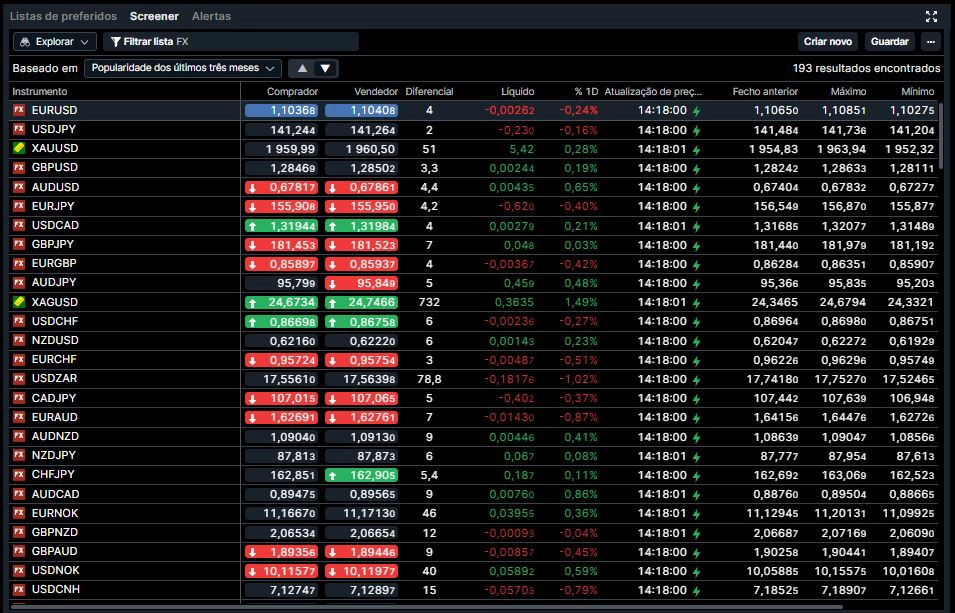
Task: Click the Guardar button
Action: (889, 41)
